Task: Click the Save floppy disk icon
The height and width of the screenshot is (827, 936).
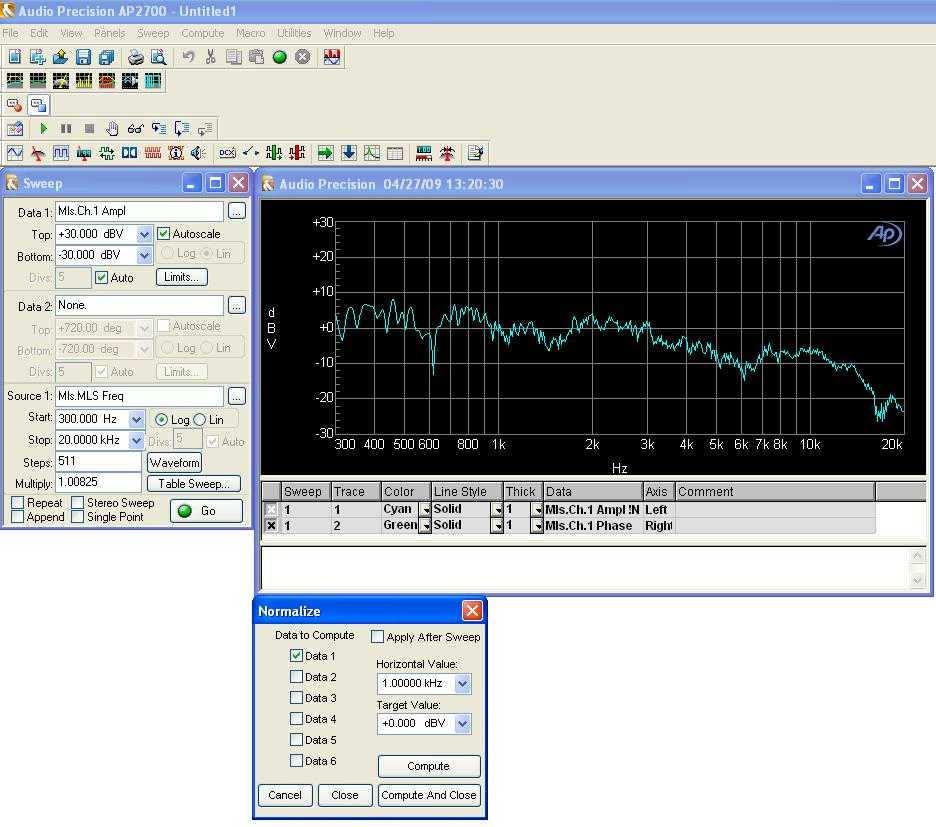Action: [x=84, y=57]
